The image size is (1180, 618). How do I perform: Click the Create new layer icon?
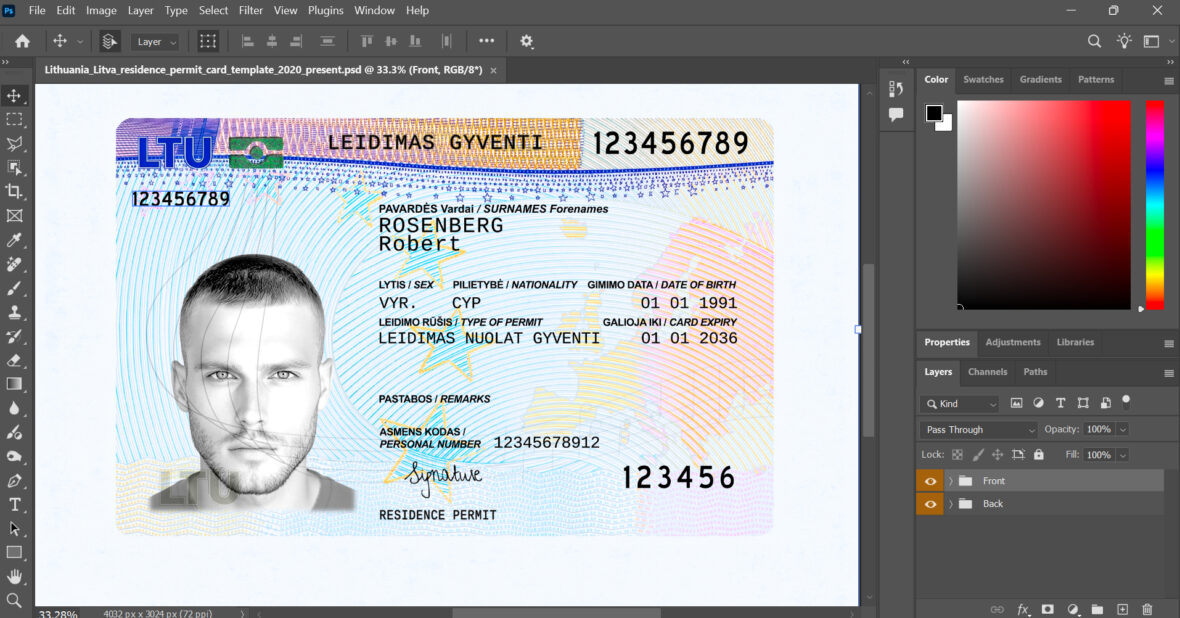coord(1122,609)
